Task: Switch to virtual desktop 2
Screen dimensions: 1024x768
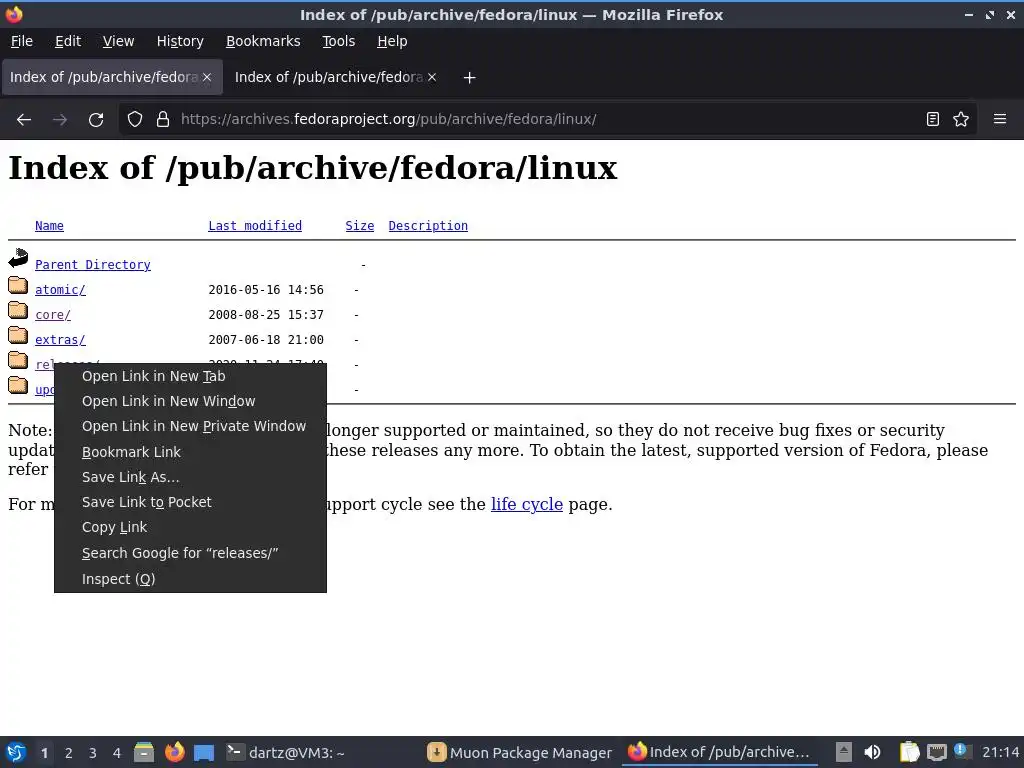Action: (69, 753)
